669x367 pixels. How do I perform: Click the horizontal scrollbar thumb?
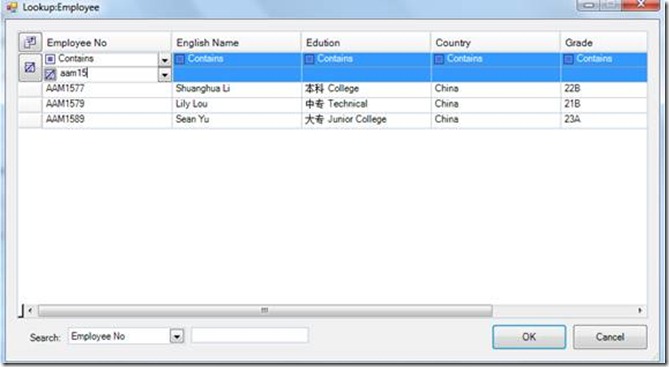[x=265, y=310]
